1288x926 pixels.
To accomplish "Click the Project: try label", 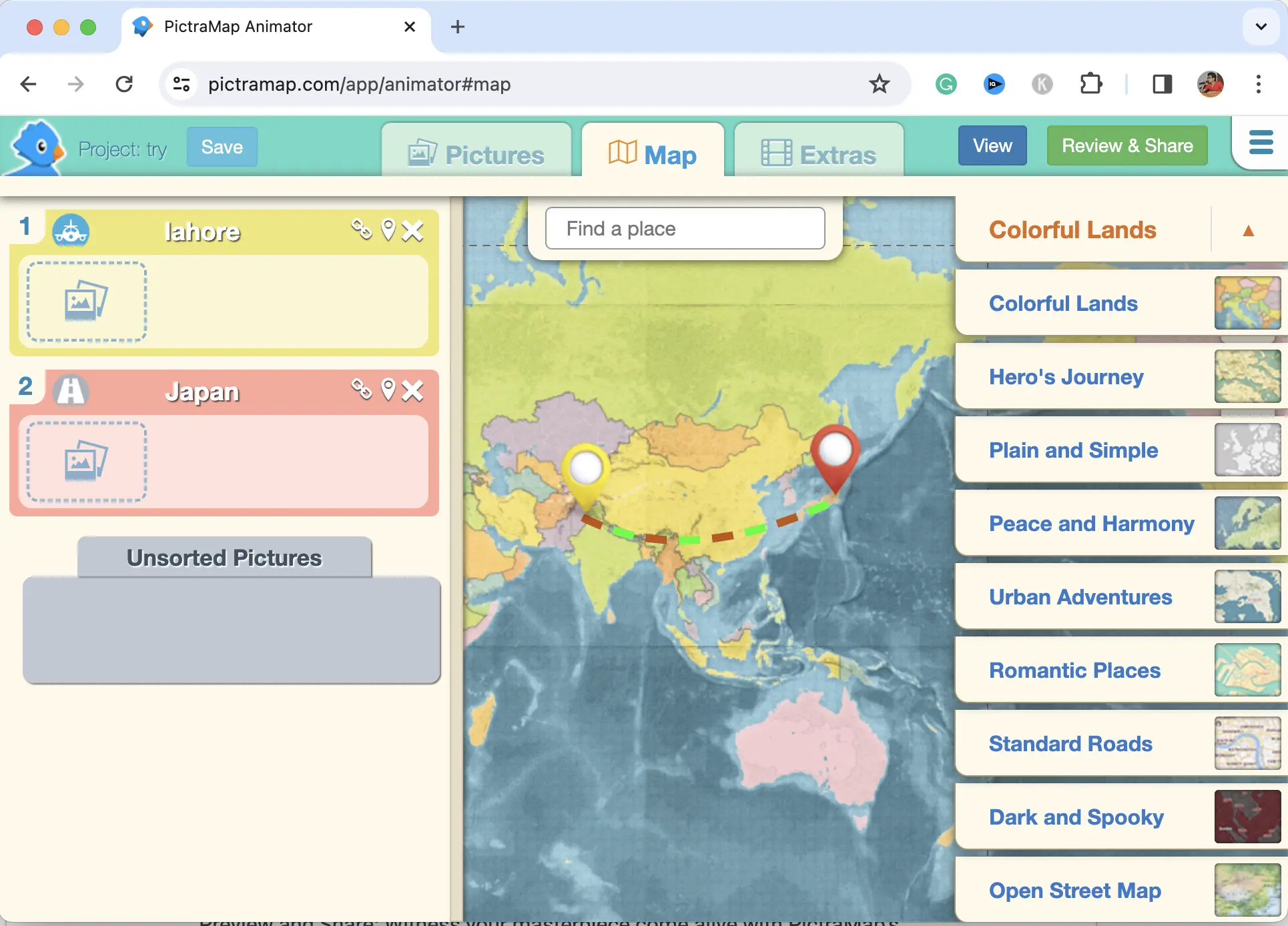I will pos(123,149).
